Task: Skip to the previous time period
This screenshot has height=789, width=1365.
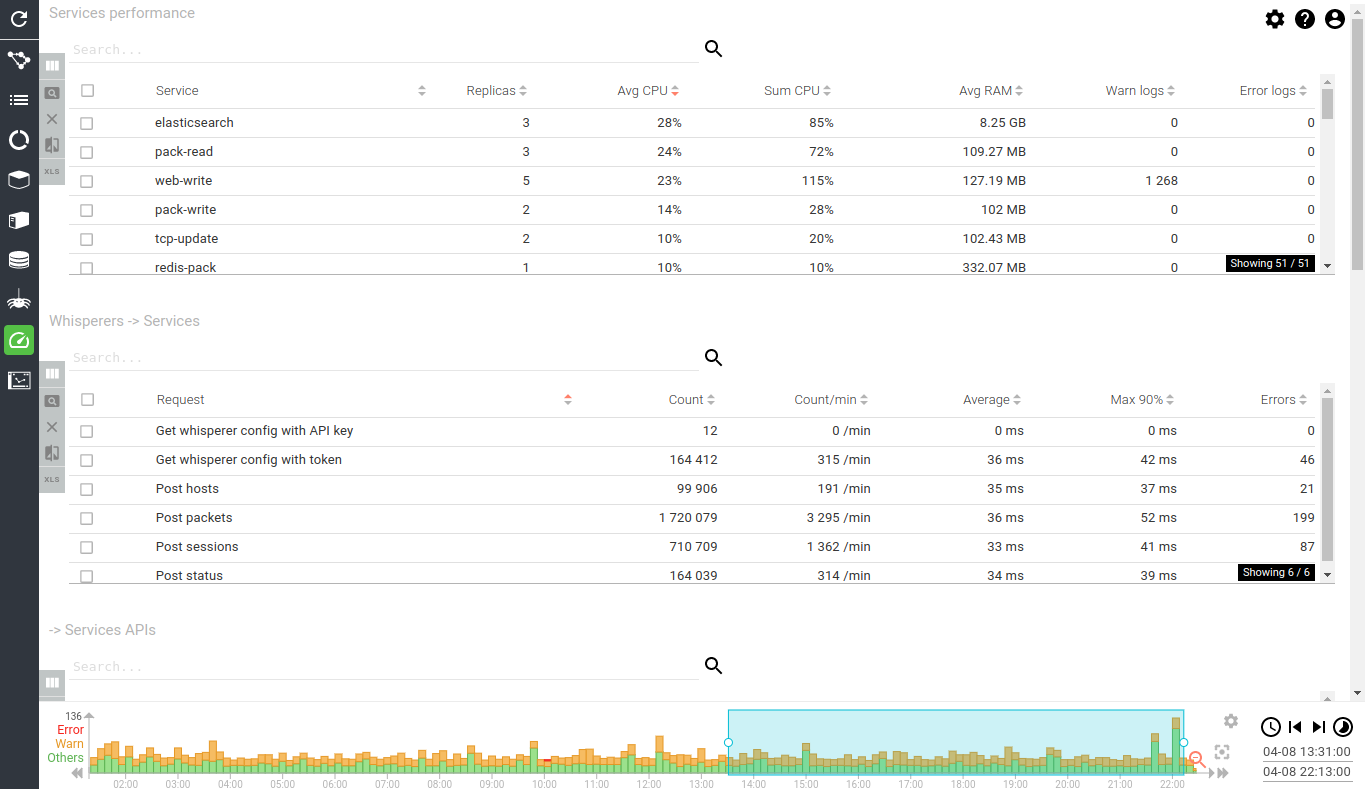Action: tap(1295, 727)
